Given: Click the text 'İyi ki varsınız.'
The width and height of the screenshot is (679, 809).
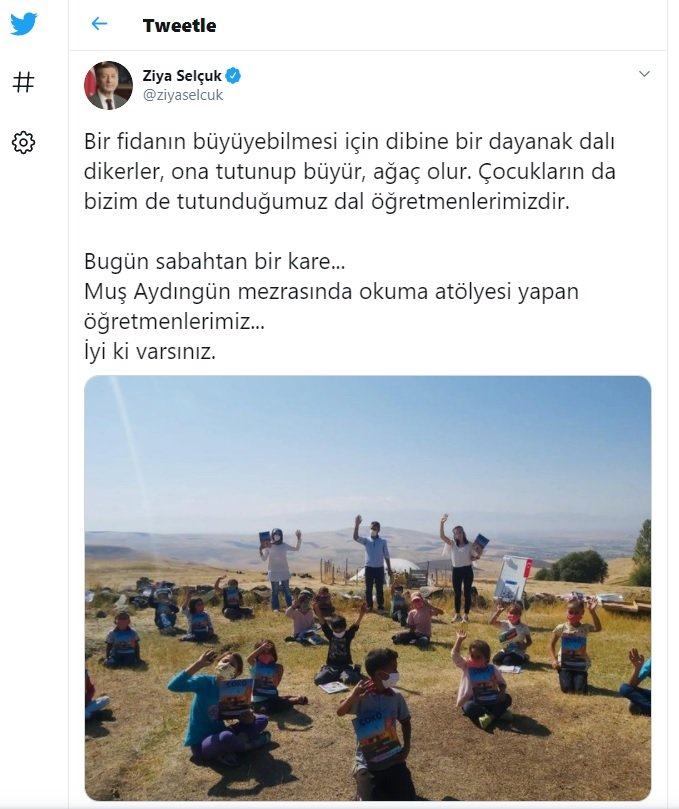Looking at the screenshot, I should (150, 352).
